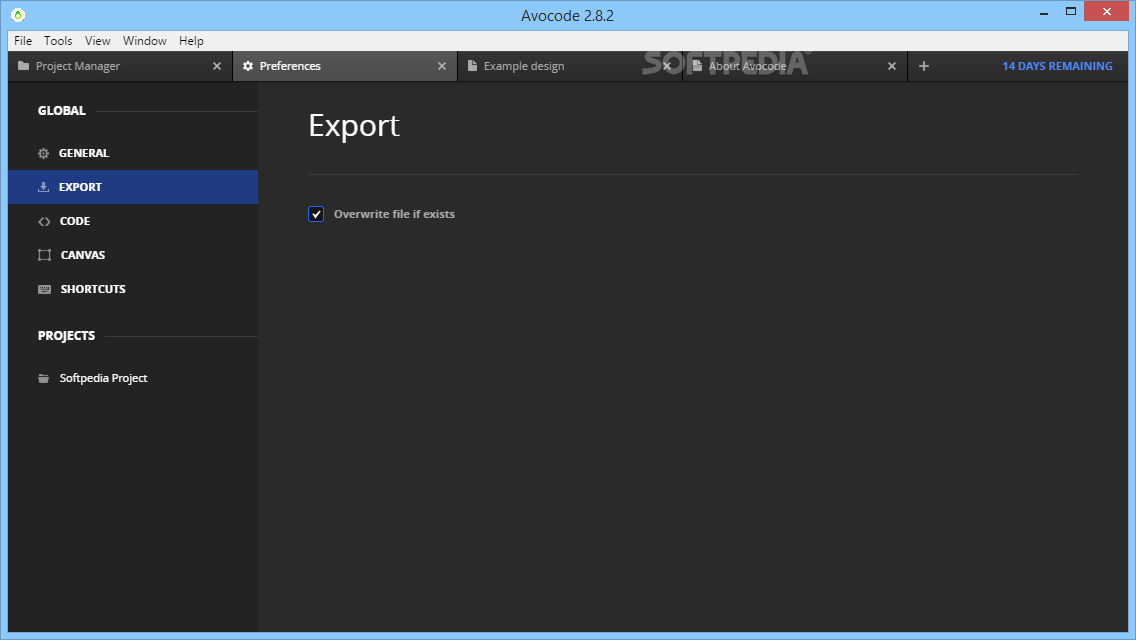Screen dimensions: 1136x640
Task: Open the General settings gear icon
Action: pyautogui.click(x=43, y=153)
